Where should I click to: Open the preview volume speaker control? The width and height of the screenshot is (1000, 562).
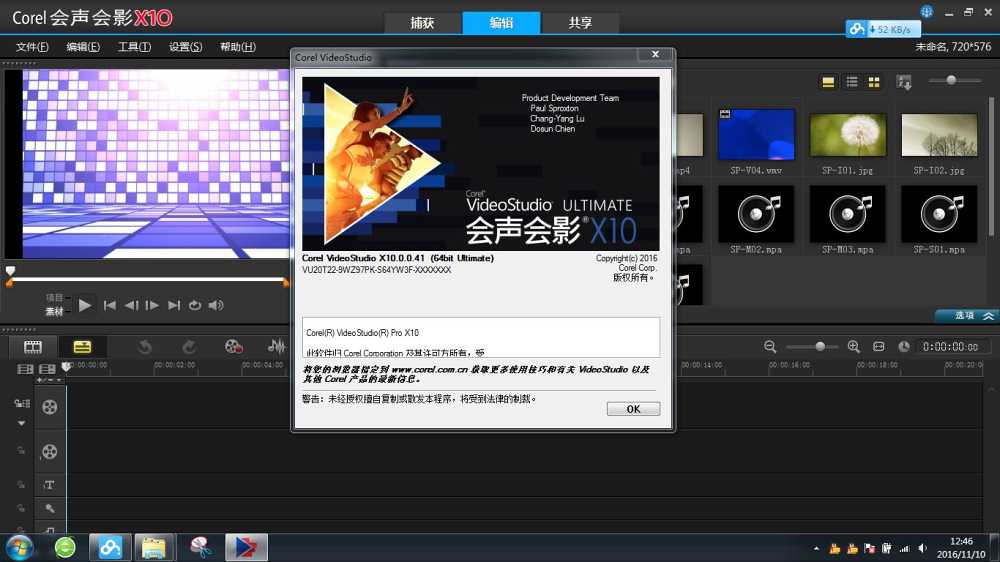(216, 305)
